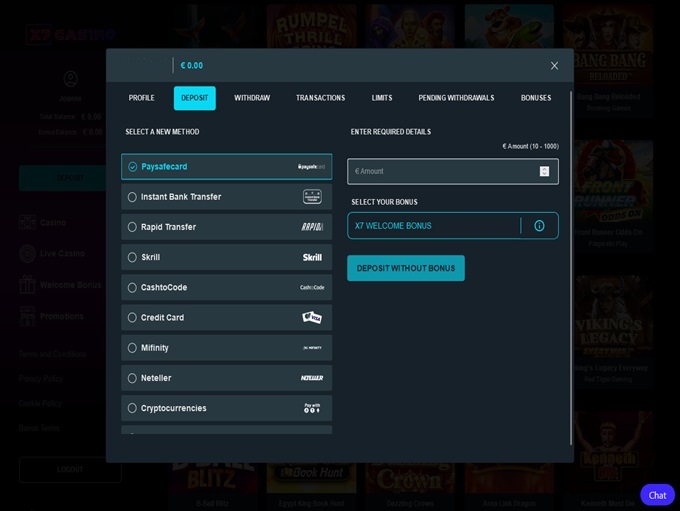Click the Instant Bank Transfer logo icon
This screenshot has width=680, height=511.
click(312, 197)
